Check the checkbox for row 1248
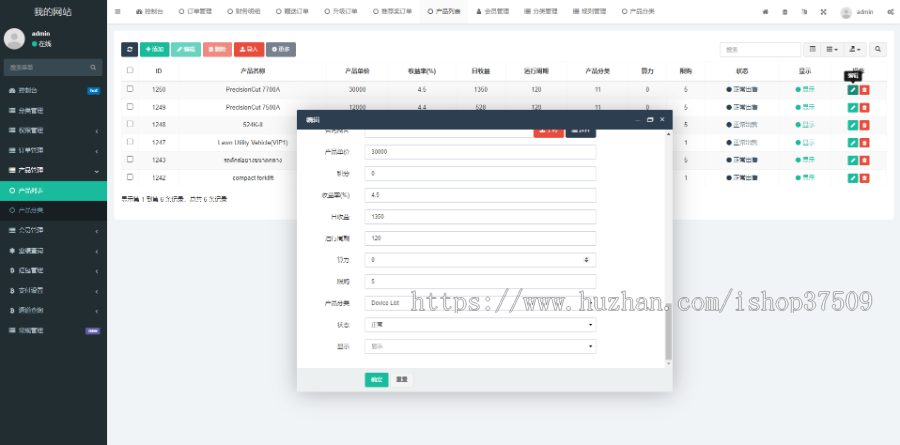The image size is (900, 445). [x=130, y=123]
